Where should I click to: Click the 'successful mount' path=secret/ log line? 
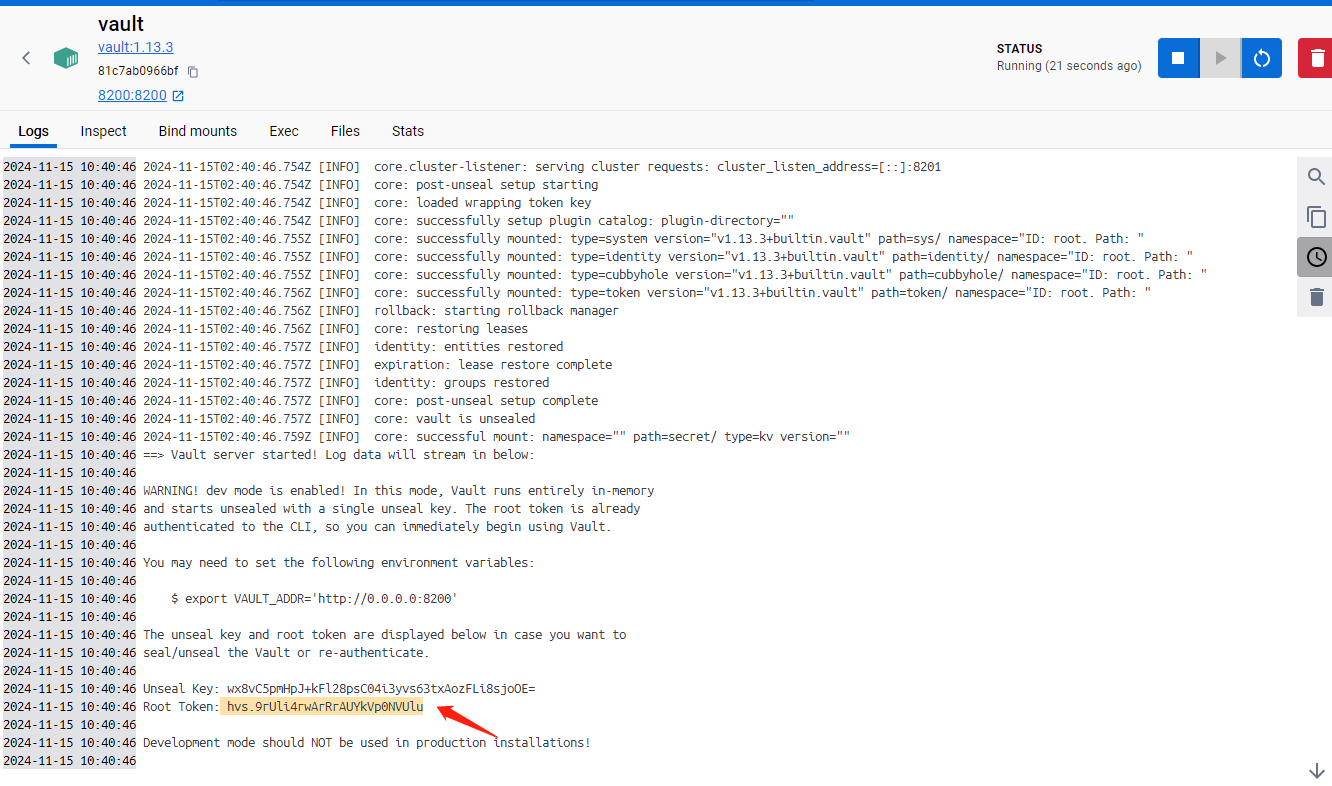(x=497, y=437)
